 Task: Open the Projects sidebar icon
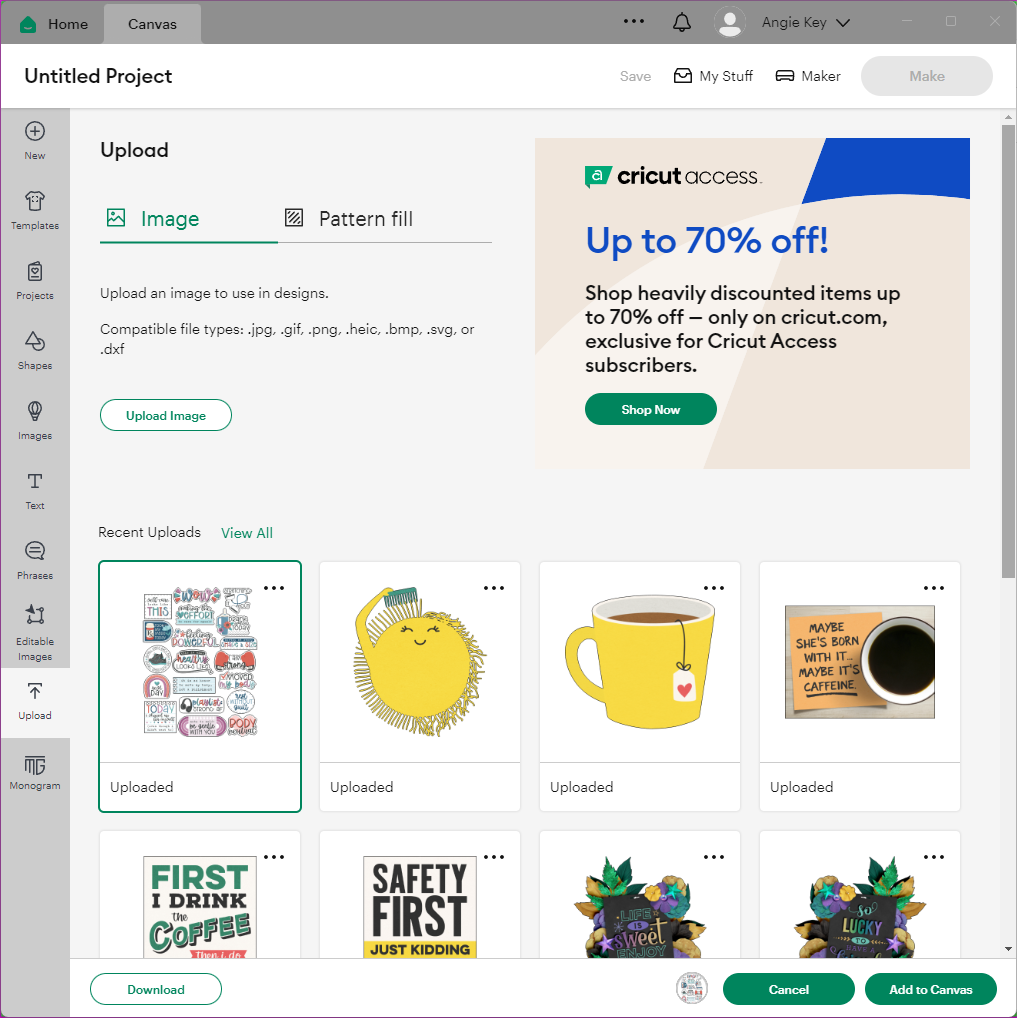click(35, 280)
